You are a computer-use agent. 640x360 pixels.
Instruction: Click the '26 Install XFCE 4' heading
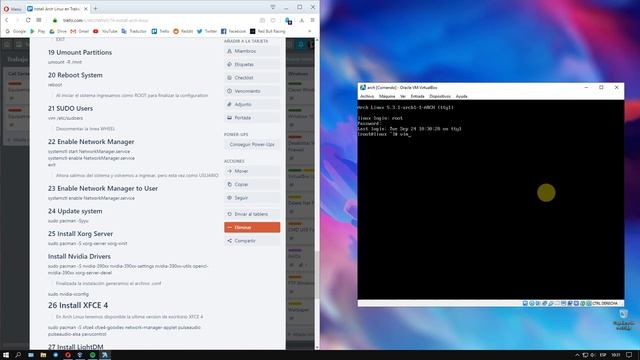click(78, 305)
